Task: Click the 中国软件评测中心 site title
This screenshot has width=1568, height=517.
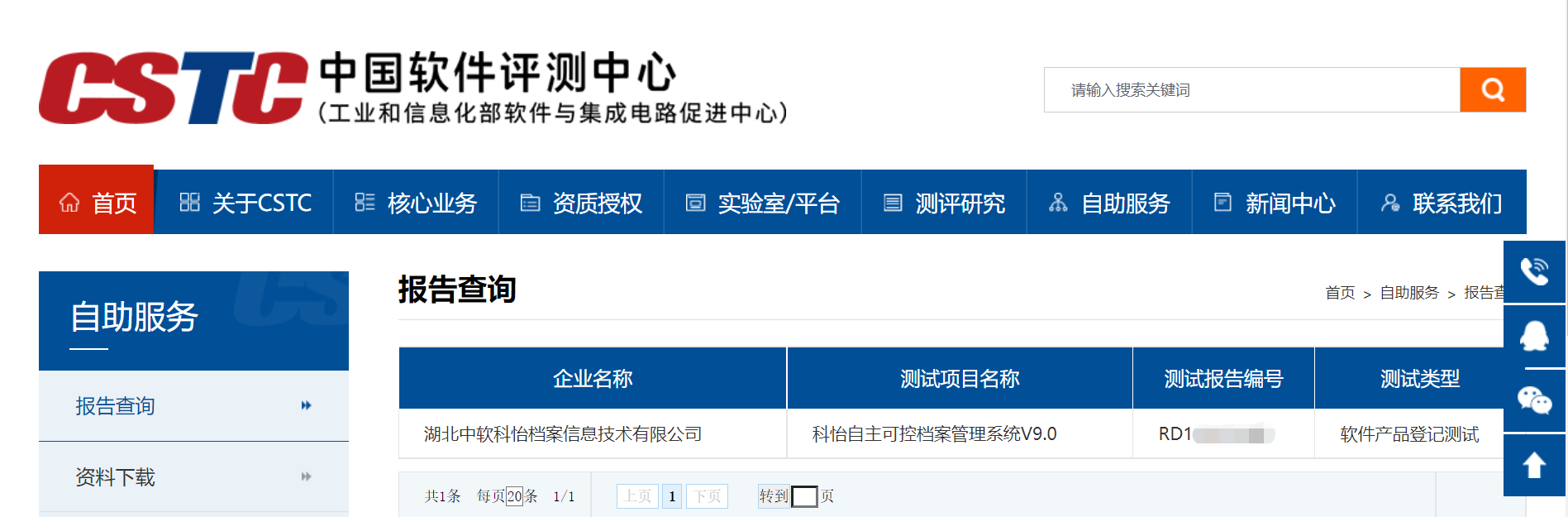Action: pos(498,72)
